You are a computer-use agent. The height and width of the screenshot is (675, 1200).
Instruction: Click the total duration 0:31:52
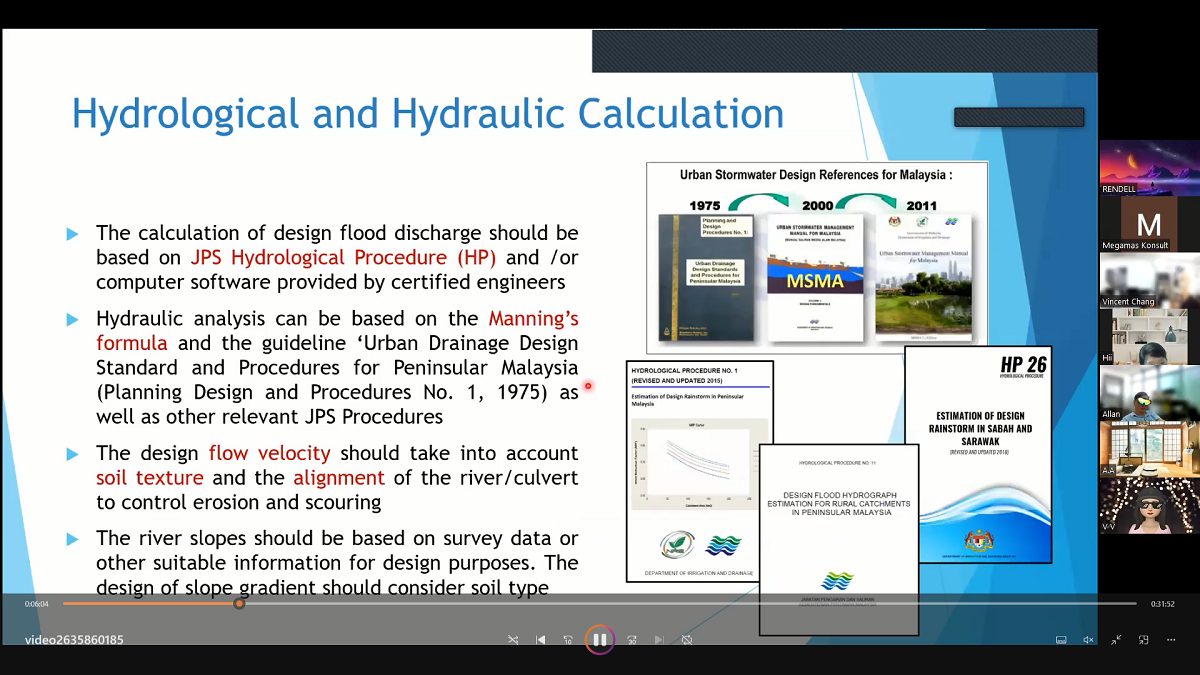[x=1162, y=604]
